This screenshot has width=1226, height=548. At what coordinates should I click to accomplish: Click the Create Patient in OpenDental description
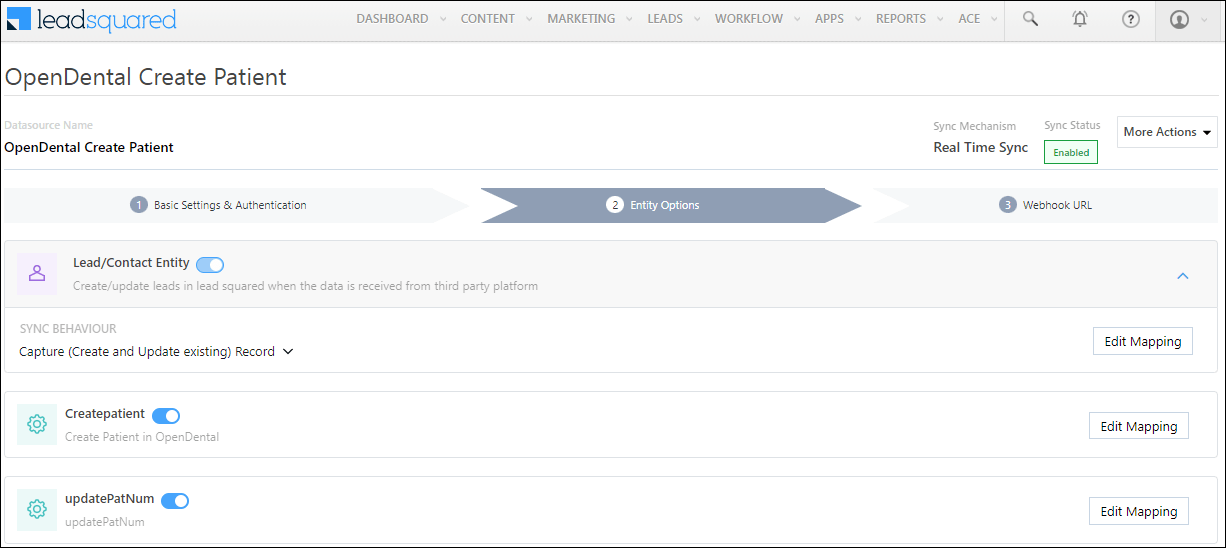(142, 437)
